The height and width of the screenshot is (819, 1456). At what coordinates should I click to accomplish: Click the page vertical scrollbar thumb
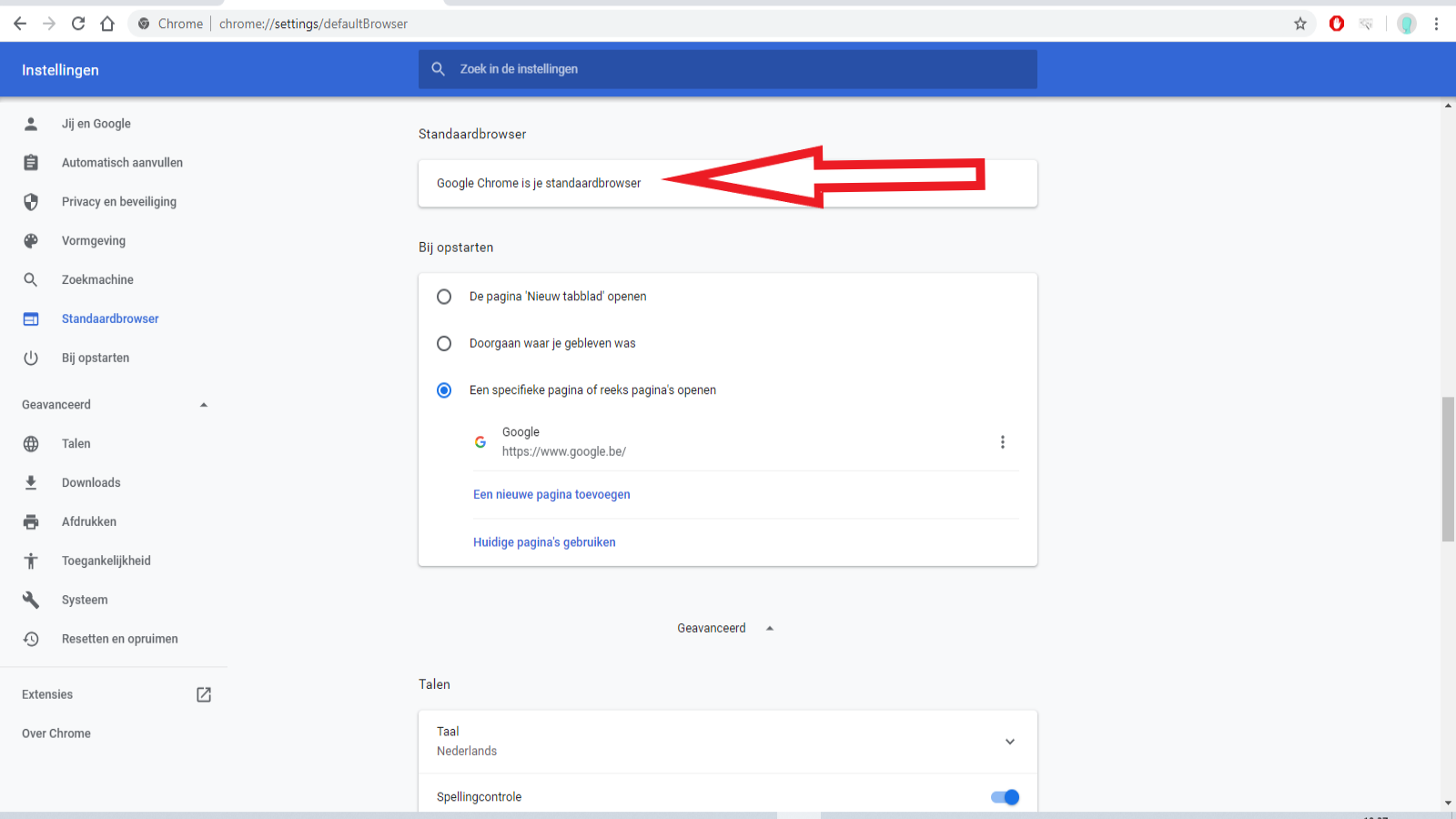pos(1448,470)
